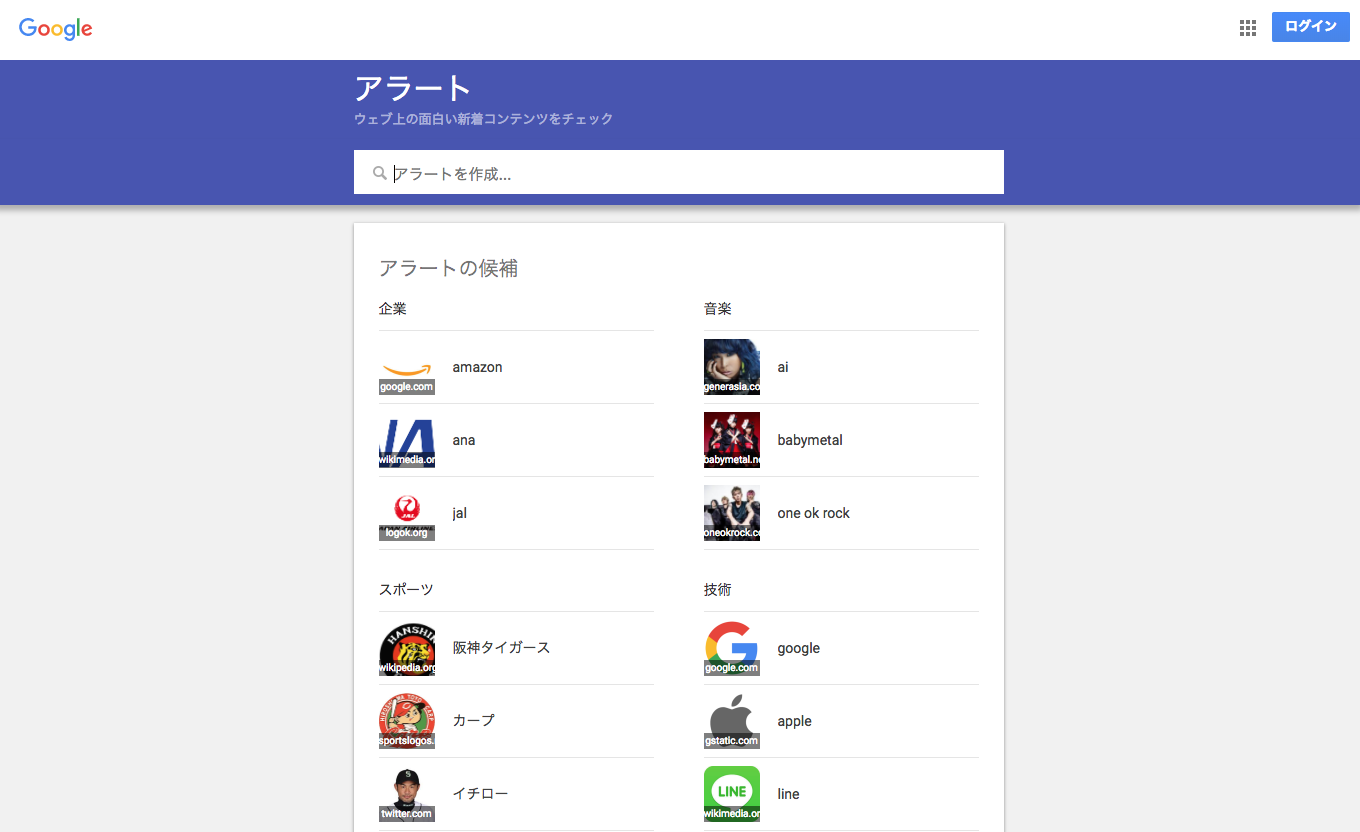Image resolution: width=1360 pixels, height=832 pixels.
Task: Select the イチロー photo thumbnail
Action: pyautogui.click(x=407, y=794)
